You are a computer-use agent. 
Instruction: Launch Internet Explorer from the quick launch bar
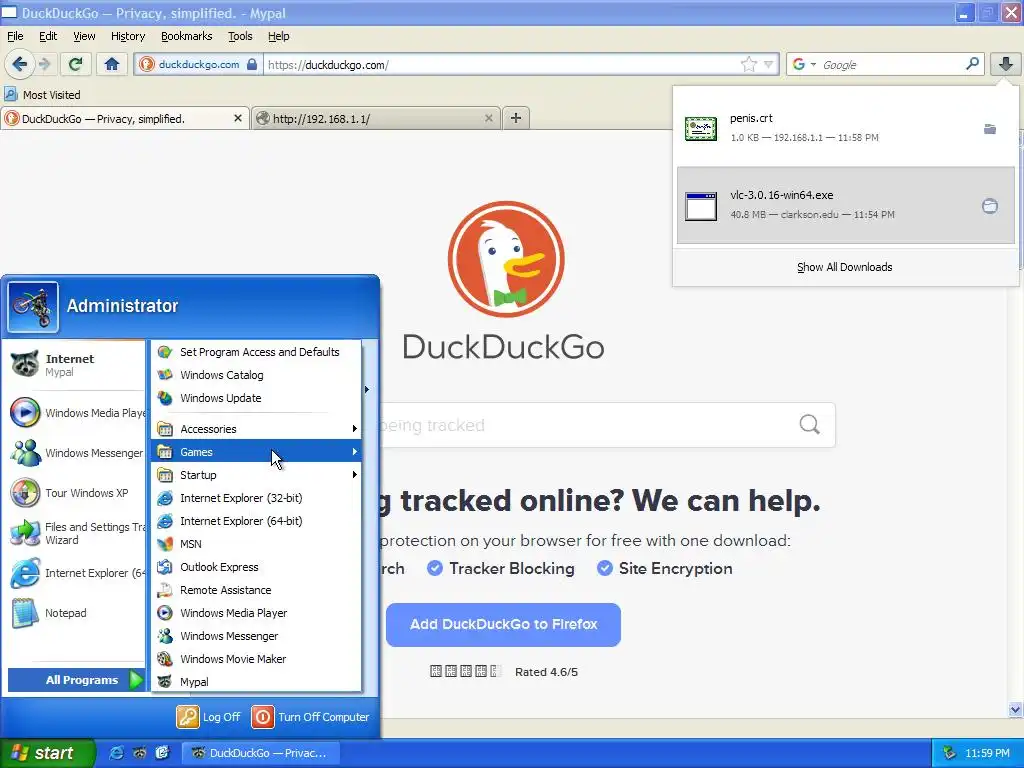116,753
